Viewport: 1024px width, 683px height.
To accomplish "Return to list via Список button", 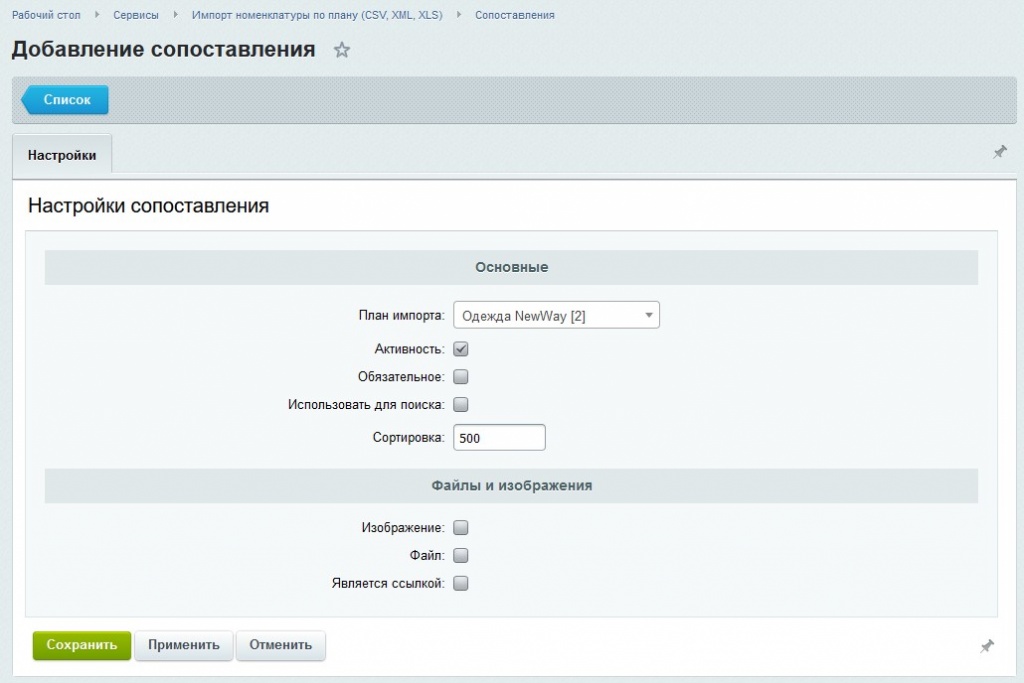I will point(65,100).
